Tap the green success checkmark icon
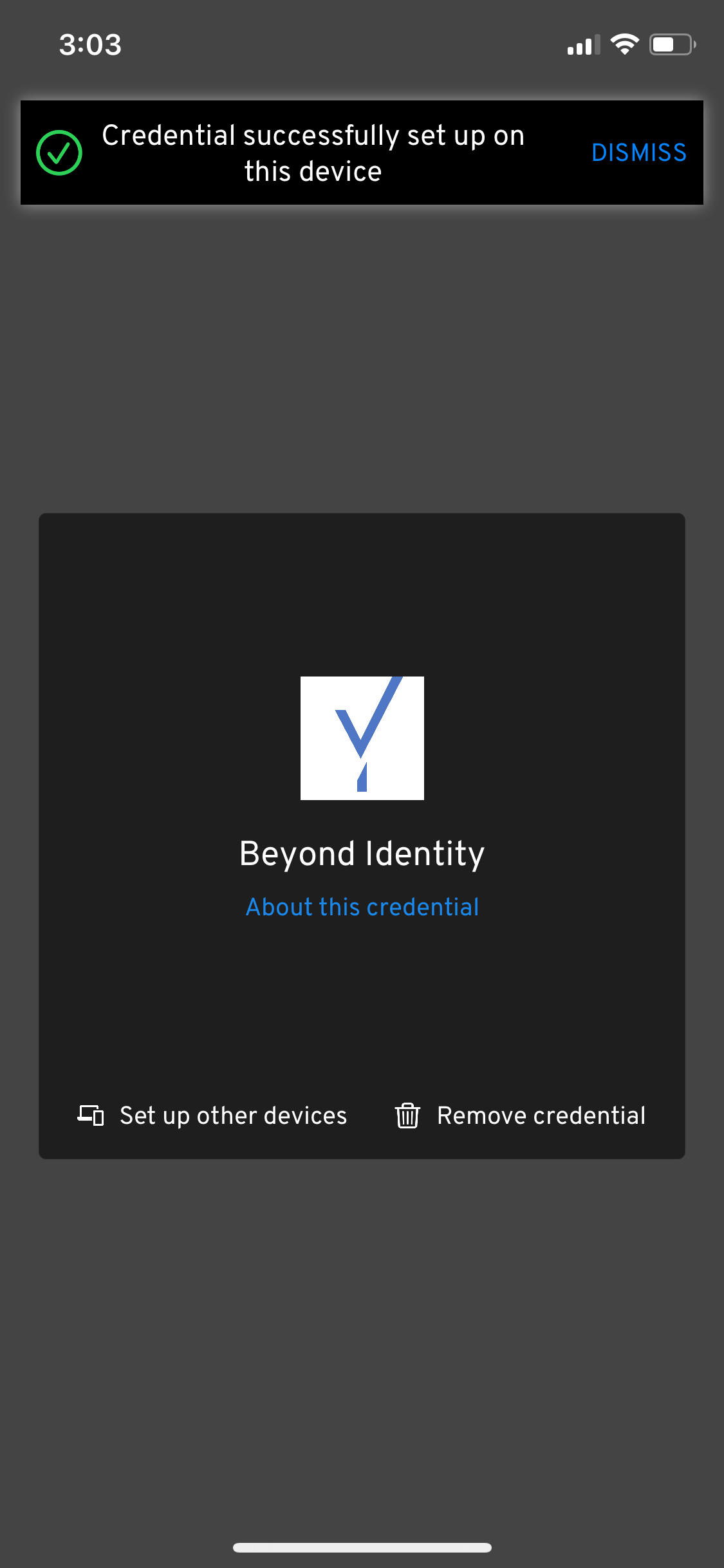724x1568 pixels. click(x=59, y=153)
